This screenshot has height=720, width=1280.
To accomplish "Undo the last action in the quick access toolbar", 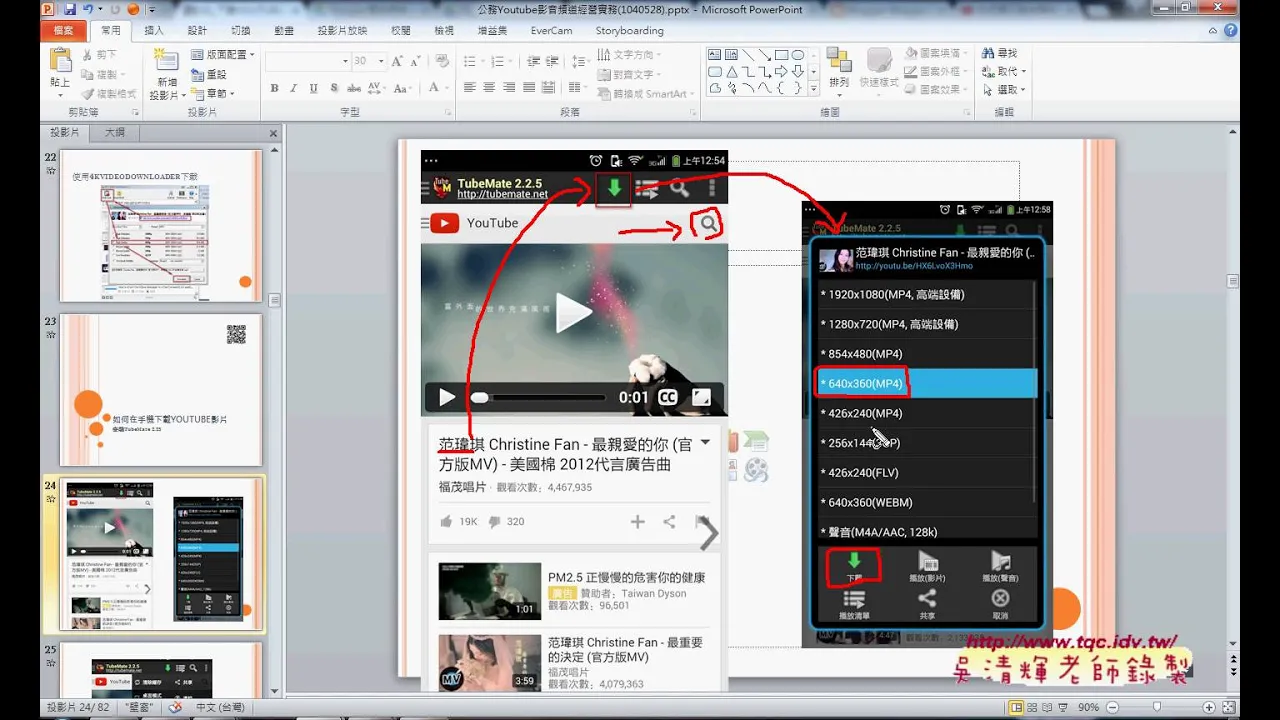I will point(90,9).
